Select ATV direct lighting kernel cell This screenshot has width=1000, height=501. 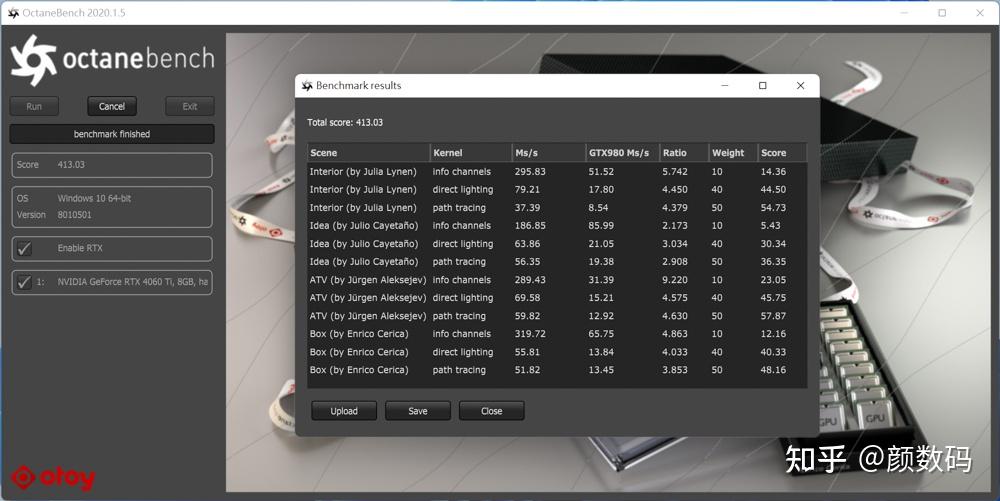462,298
